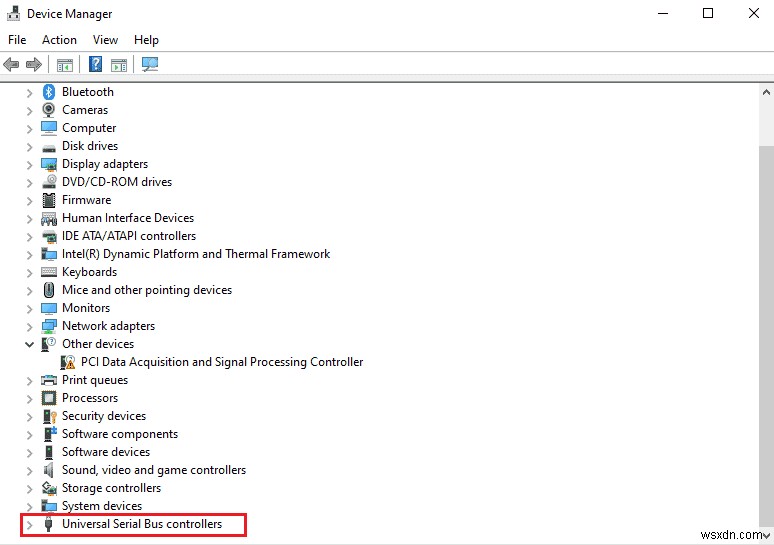Minimize the Device Manager window
Image resolution: width=774 pixels, height=545 pixels.
(x=663, y=13)
